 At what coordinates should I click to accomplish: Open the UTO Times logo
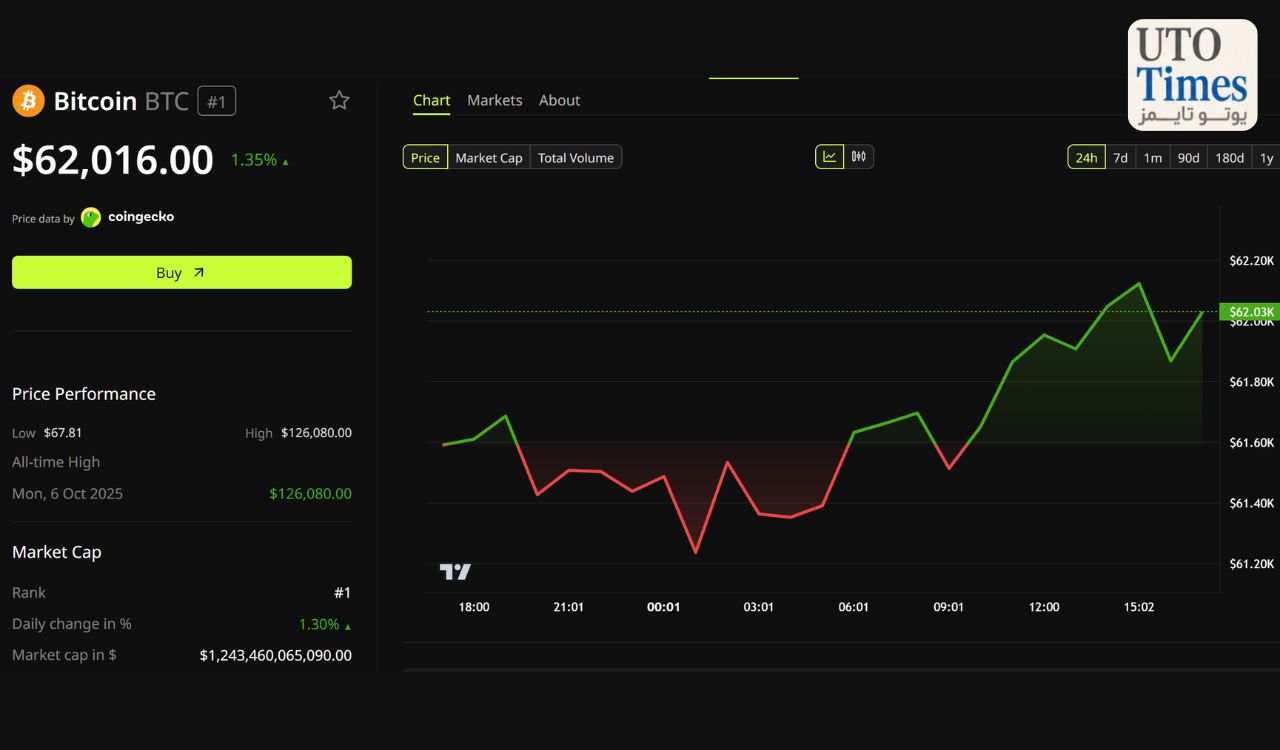1192,75
